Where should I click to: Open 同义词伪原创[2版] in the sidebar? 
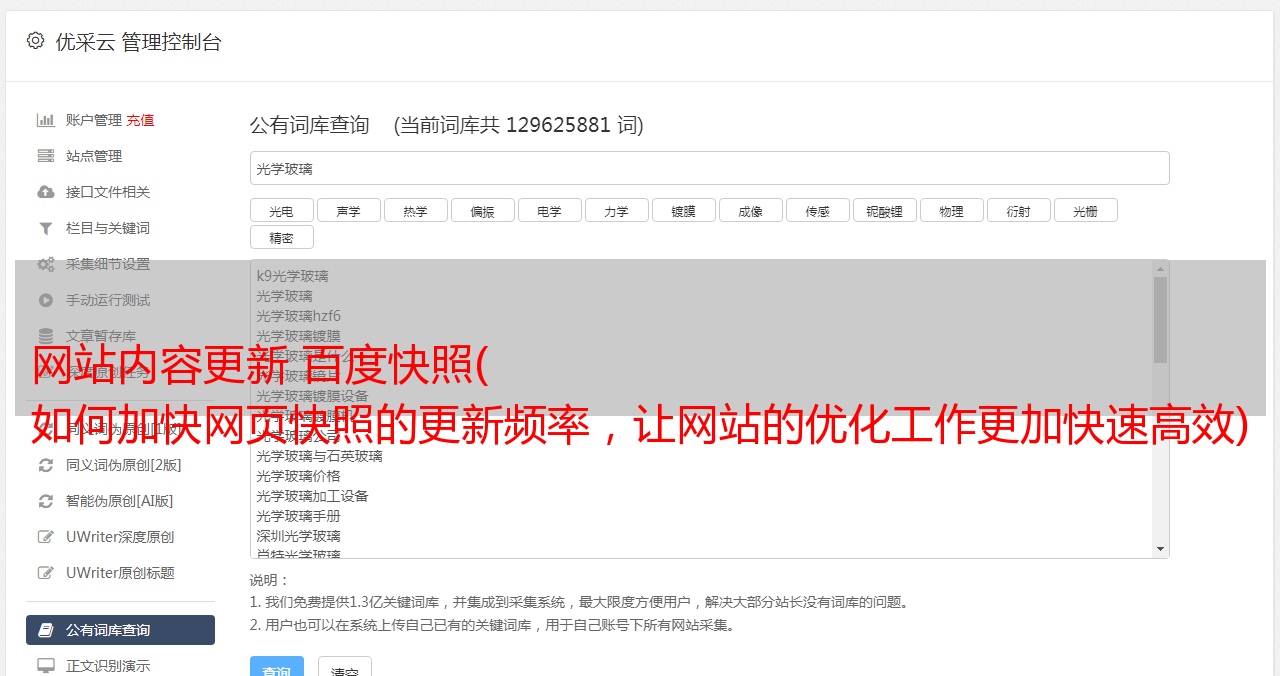tap(124, 465)
